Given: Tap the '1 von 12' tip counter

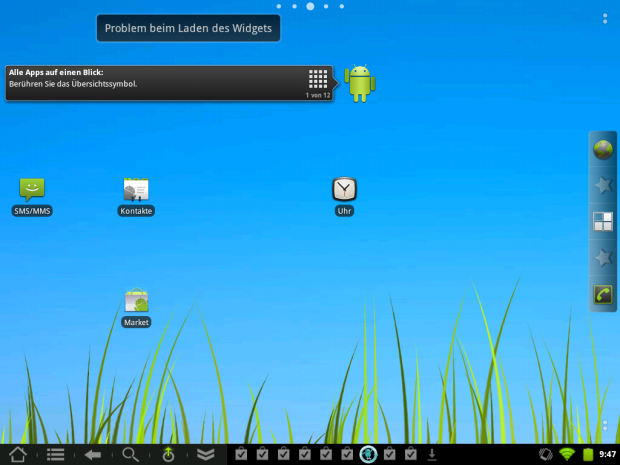Looking at the screenshot, I should click(318, 95).
